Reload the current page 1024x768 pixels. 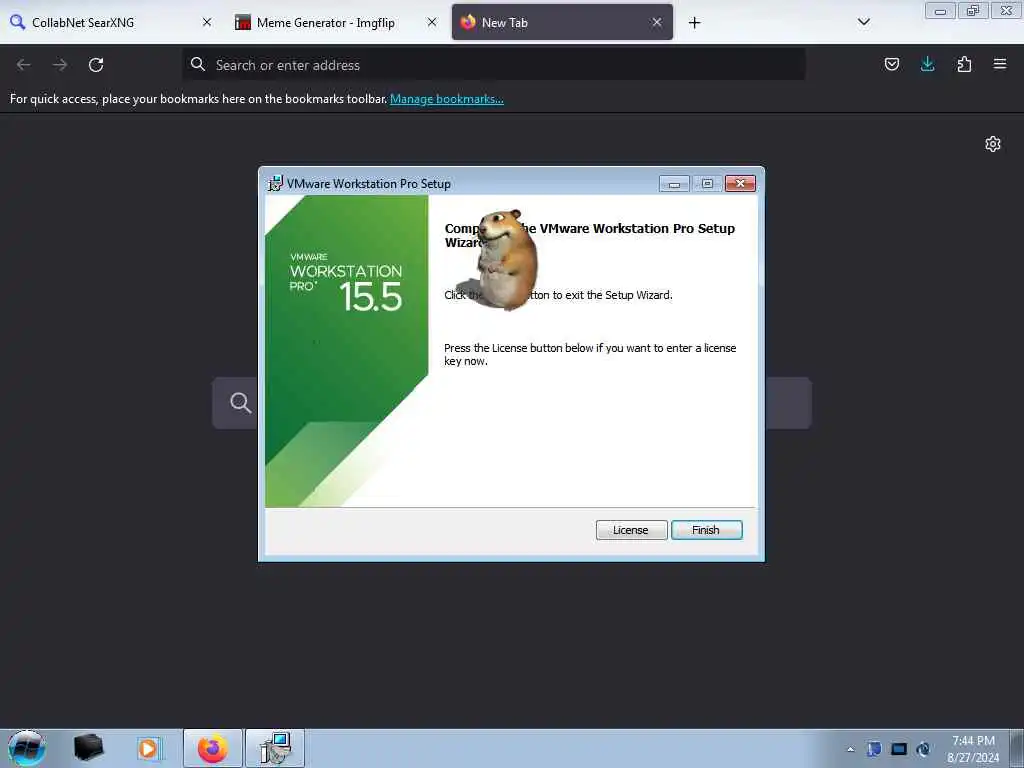[x=96, y=65]
